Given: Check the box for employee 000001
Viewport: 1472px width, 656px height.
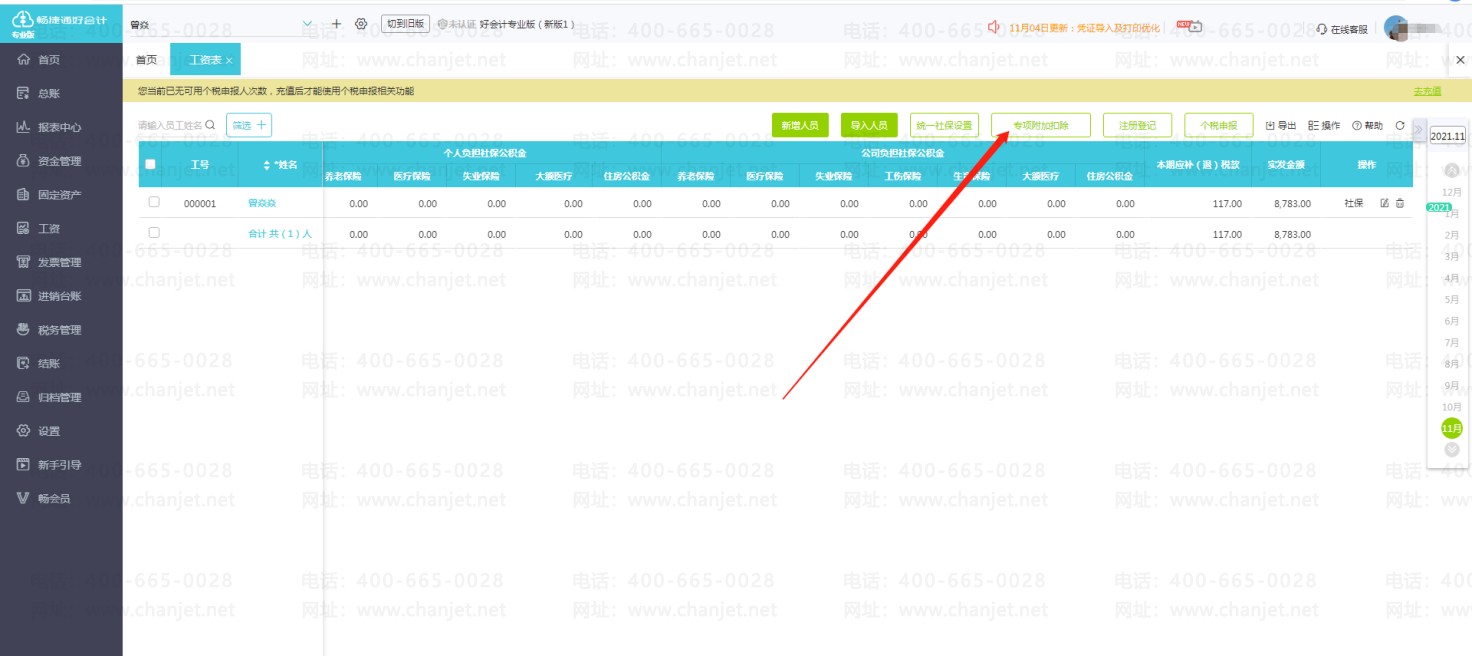Looking at the screenshot, I should [x=154, y=202].
